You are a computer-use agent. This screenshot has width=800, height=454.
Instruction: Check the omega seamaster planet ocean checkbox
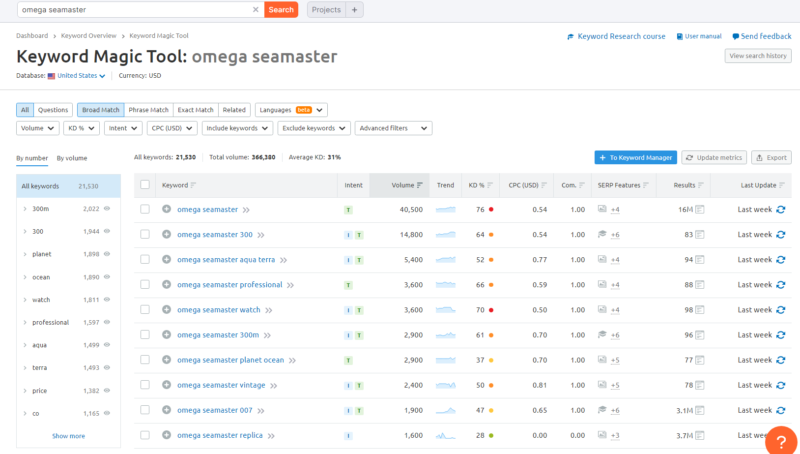[145, 360]
